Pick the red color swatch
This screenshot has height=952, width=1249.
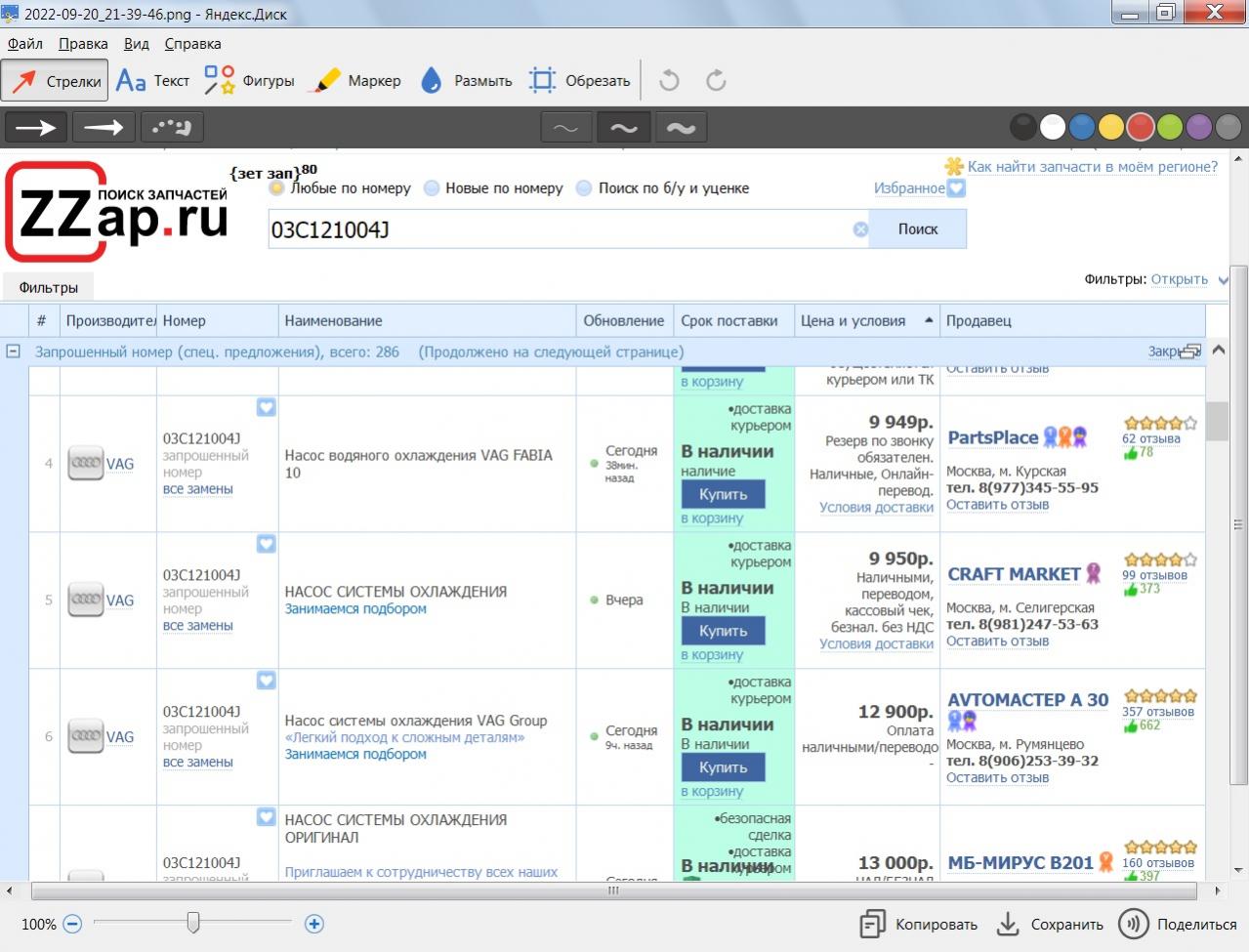point(1141,127)
